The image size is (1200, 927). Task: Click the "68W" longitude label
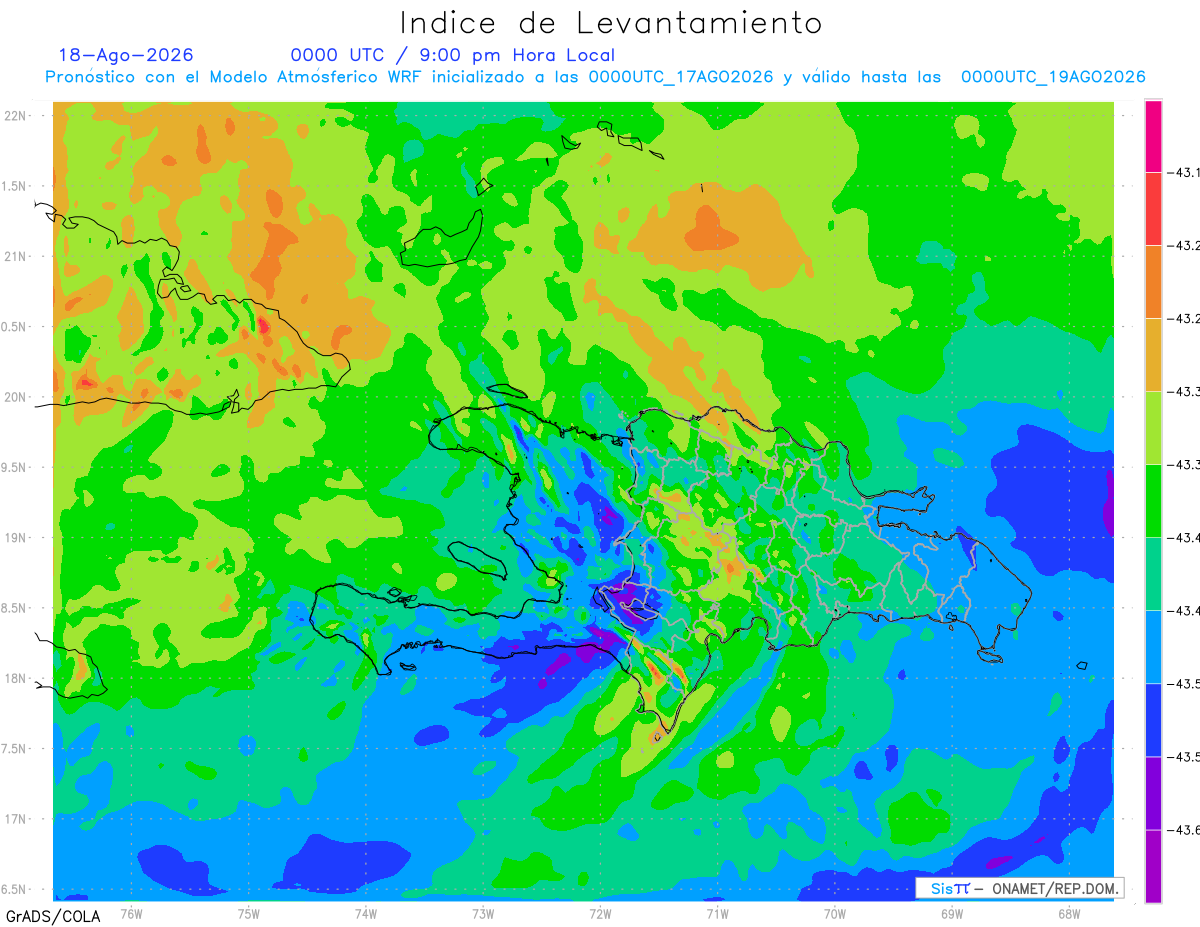click(1069, 914)
